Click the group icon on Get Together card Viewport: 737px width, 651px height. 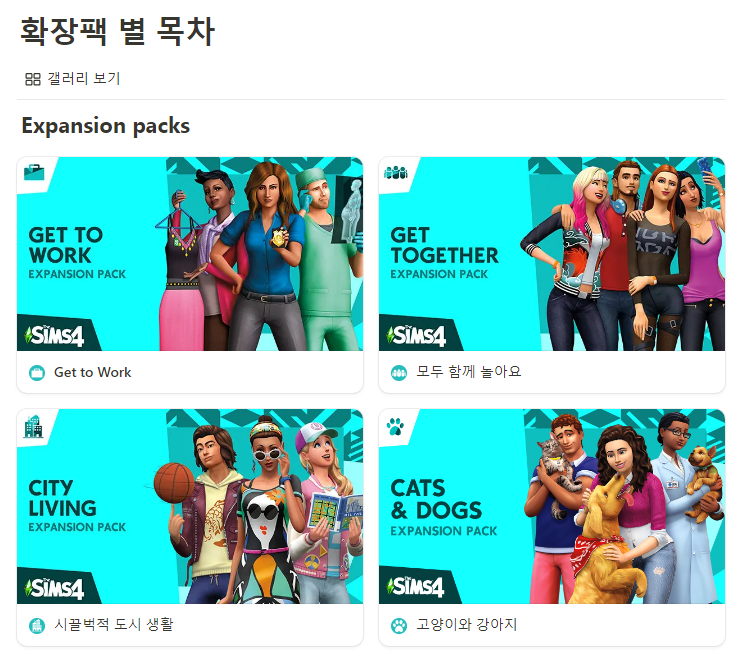(396, 173)
